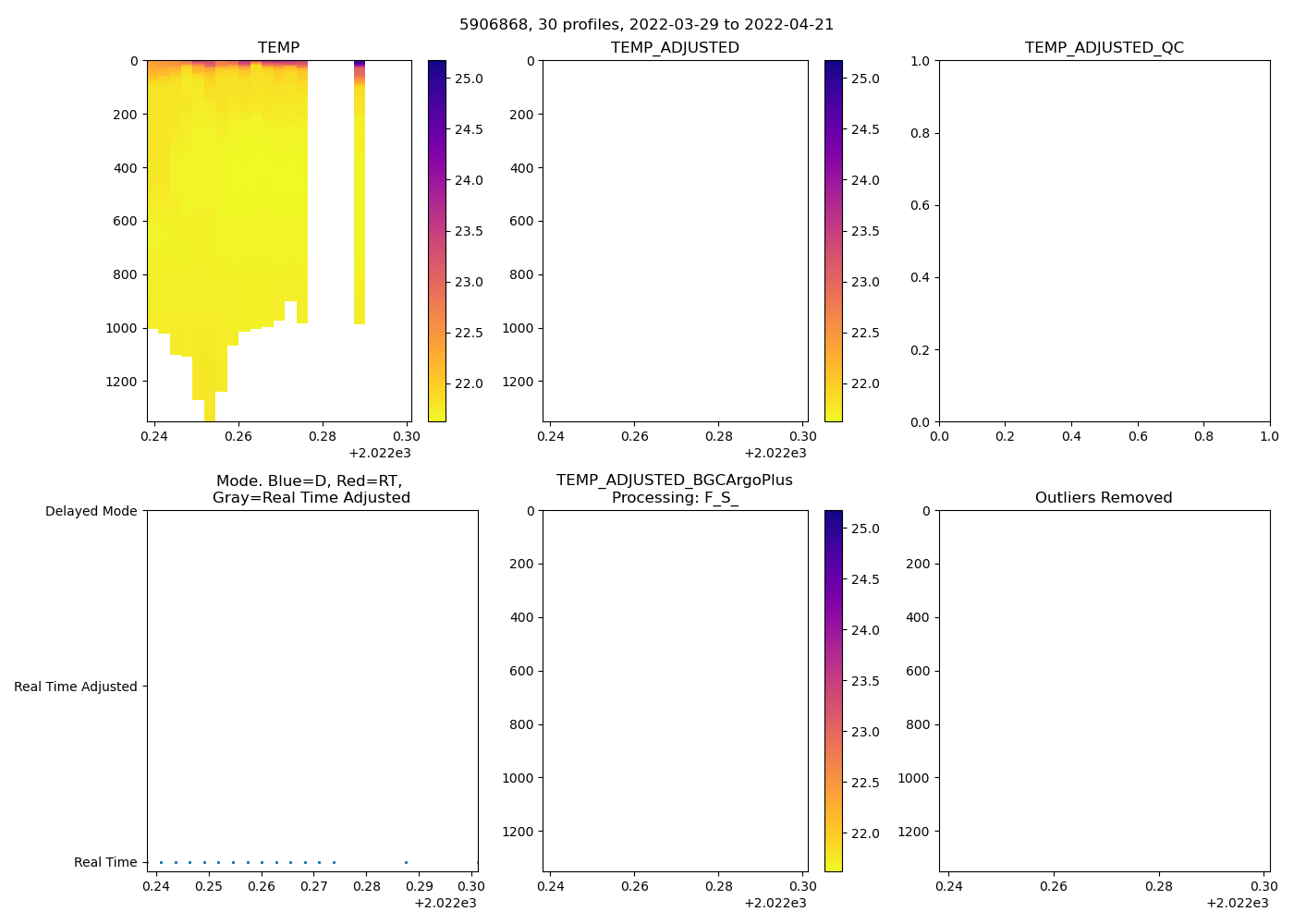The image size is (1294, 924).
Task: Click the Mode plot title with Blue=D, Red=RT
Action: point(311,489)
